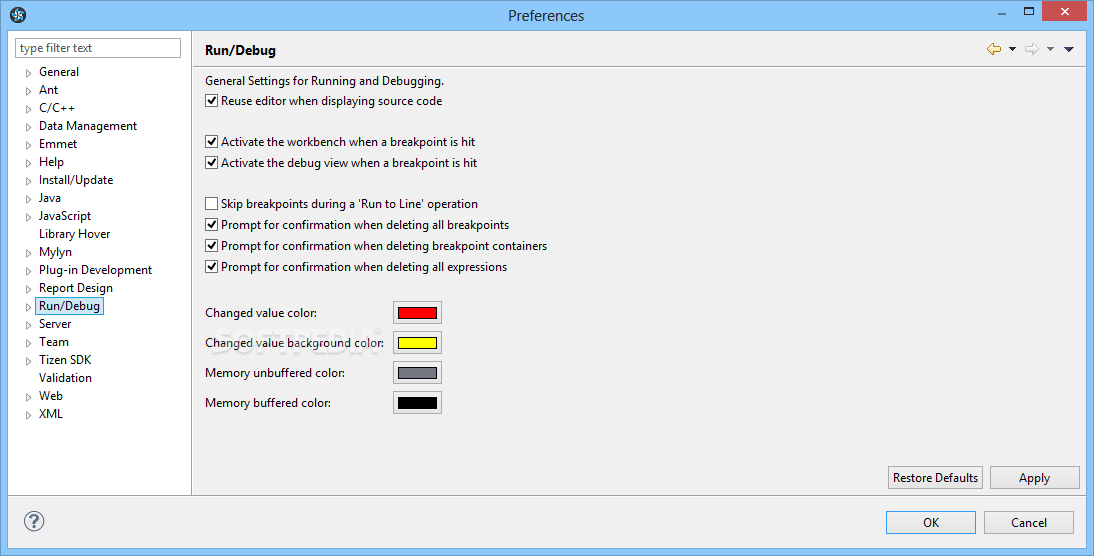Close the Preferences window
Screen dimensions: 1094x556
click(1065, 11)
